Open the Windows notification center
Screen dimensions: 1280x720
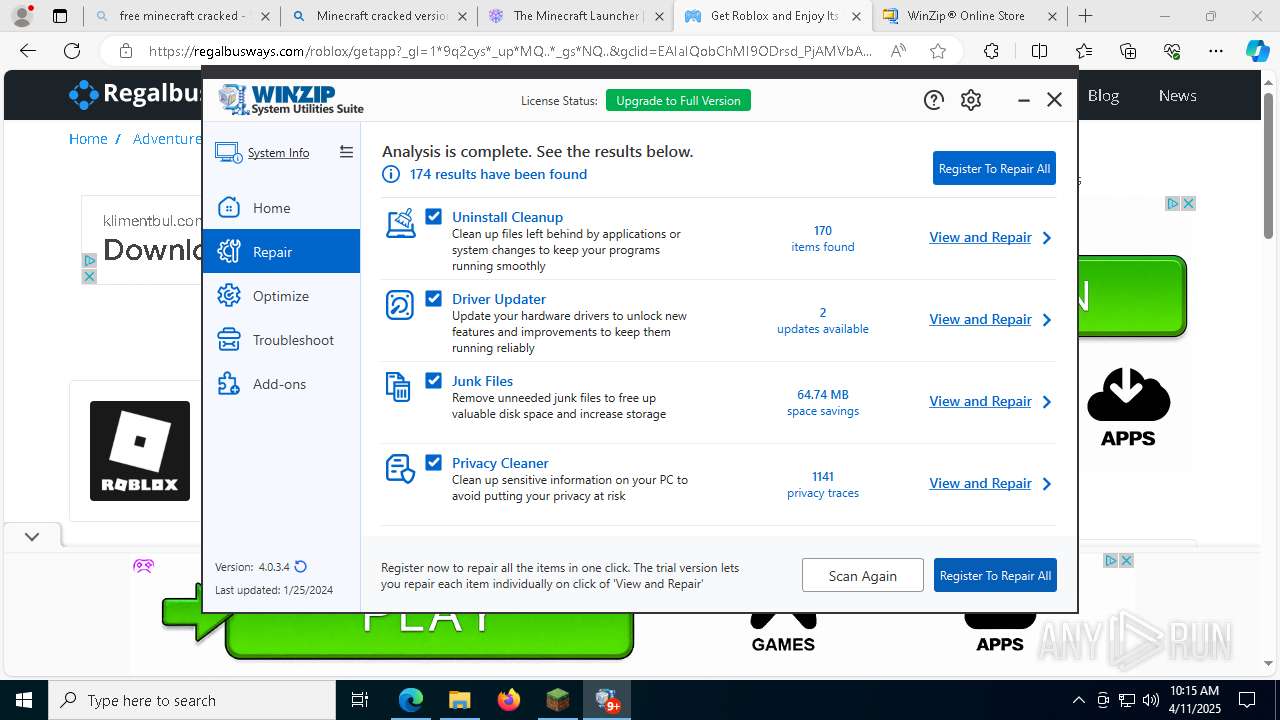[1247, 700]
